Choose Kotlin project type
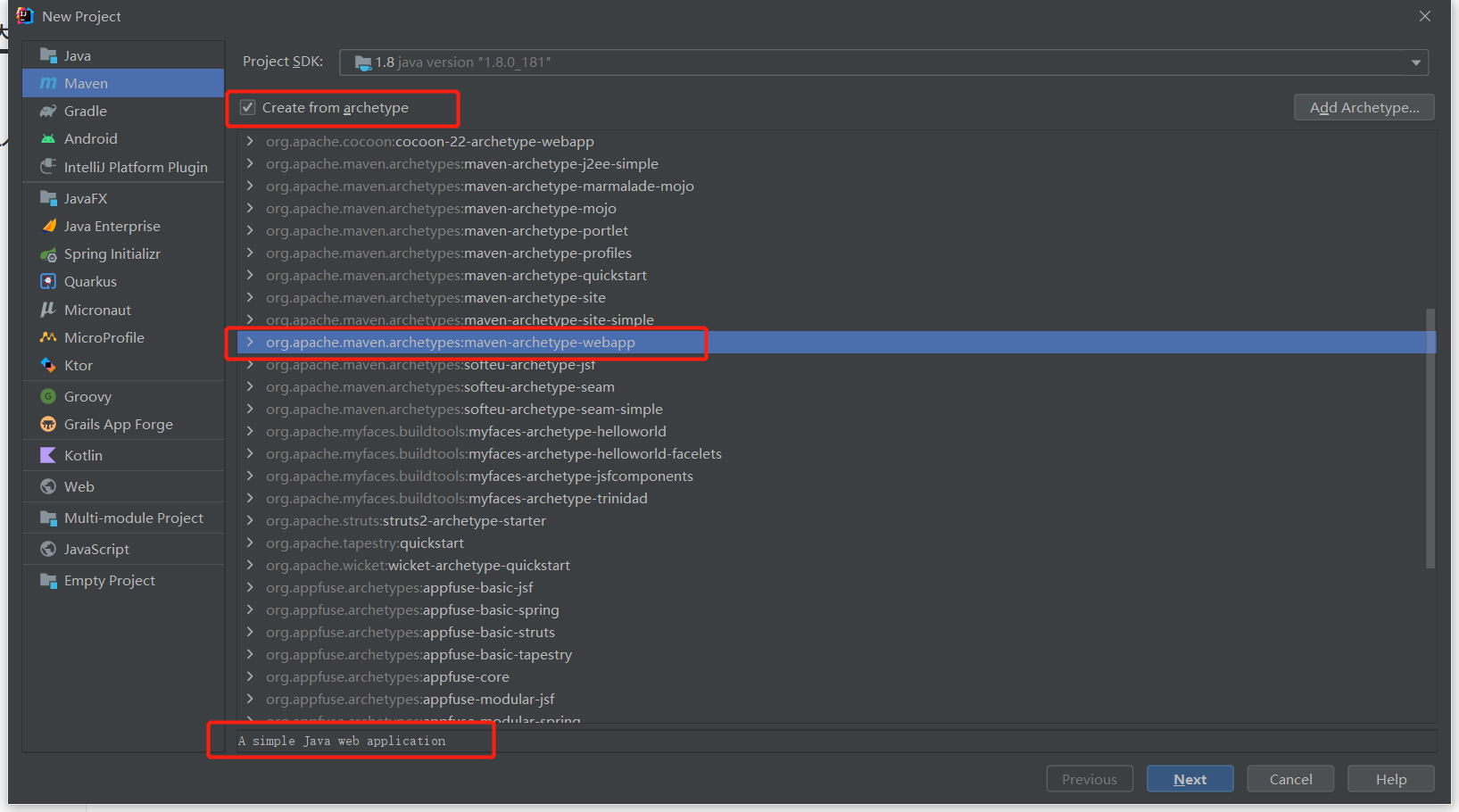1459x812 pixels. tap(123, 455)
